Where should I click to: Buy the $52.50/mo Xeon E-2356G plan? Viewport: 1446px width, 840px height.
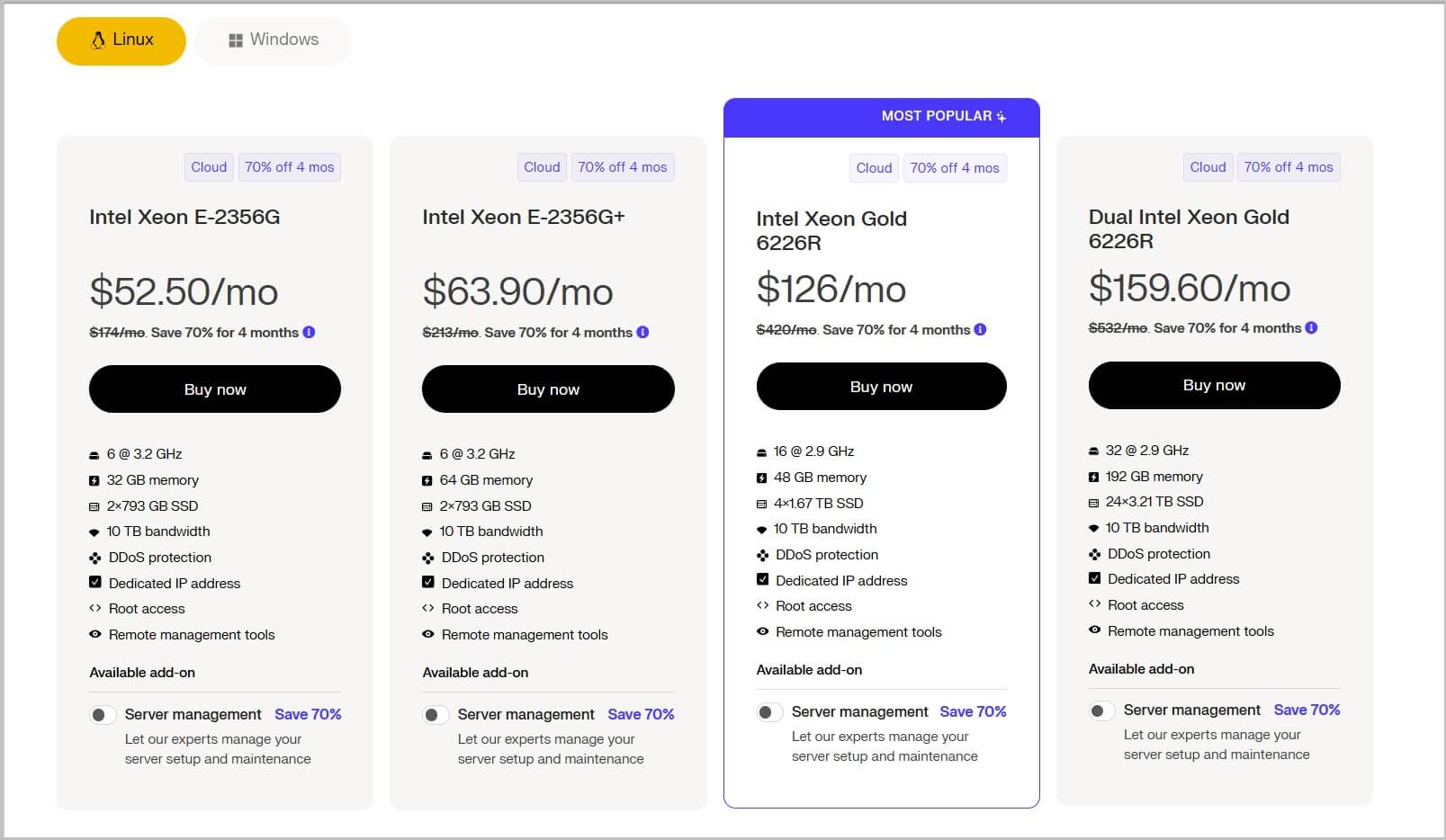pyautogui.click(x=215, y=389)
